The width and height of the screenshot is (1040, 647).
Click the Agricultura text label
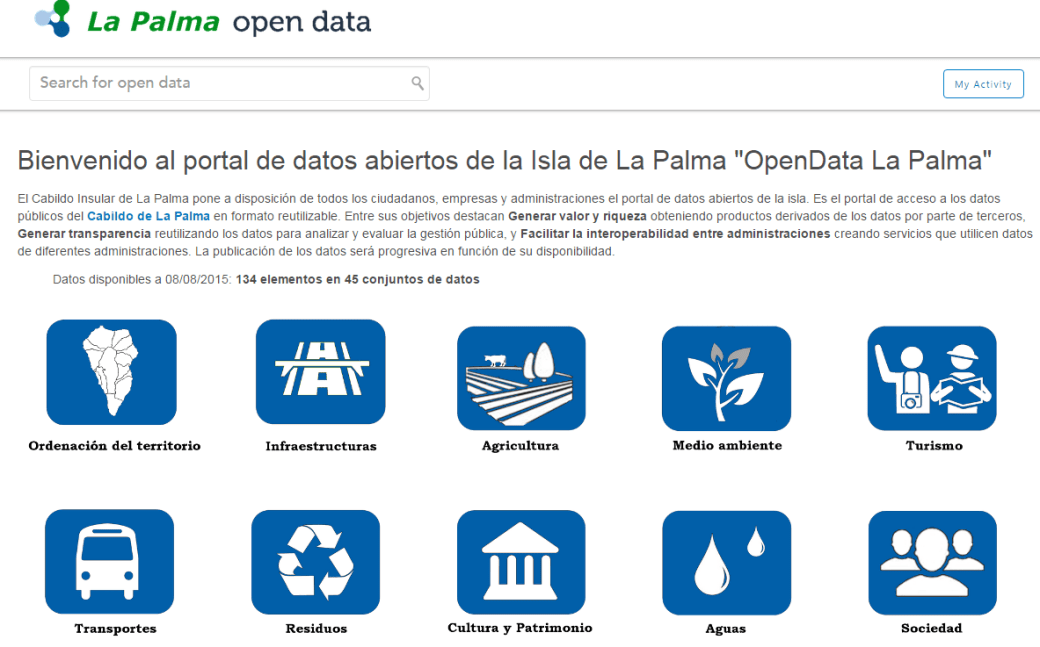point(520,446)
